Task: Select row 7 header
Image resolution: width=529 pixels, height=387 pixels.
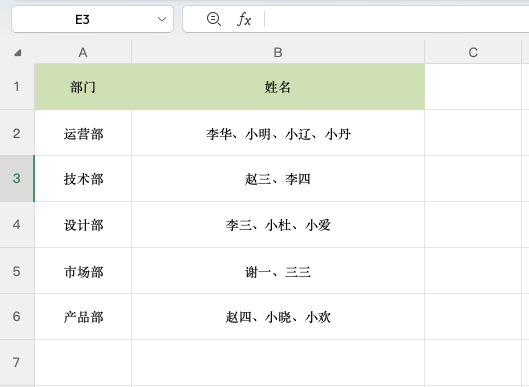Action: 17,363
